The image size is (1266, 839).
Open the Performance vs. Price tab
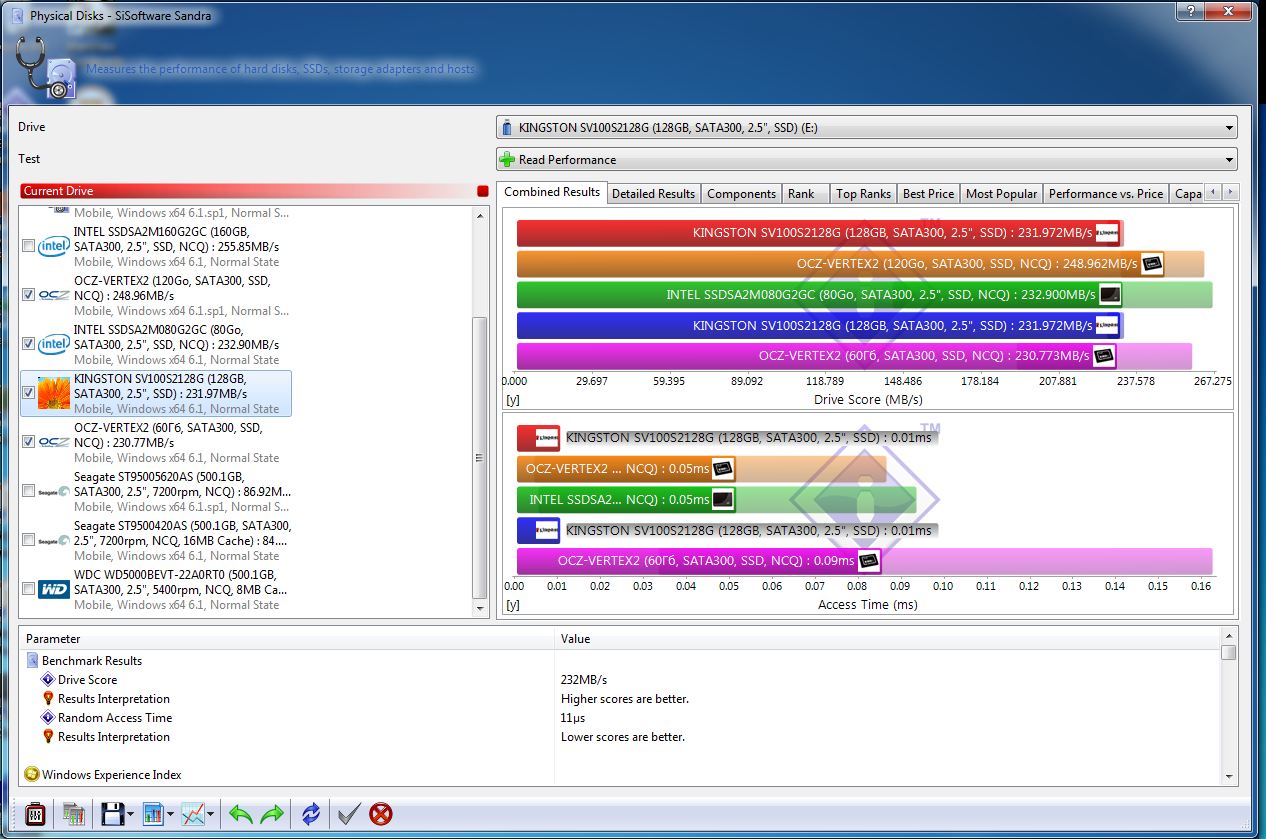1106,194
